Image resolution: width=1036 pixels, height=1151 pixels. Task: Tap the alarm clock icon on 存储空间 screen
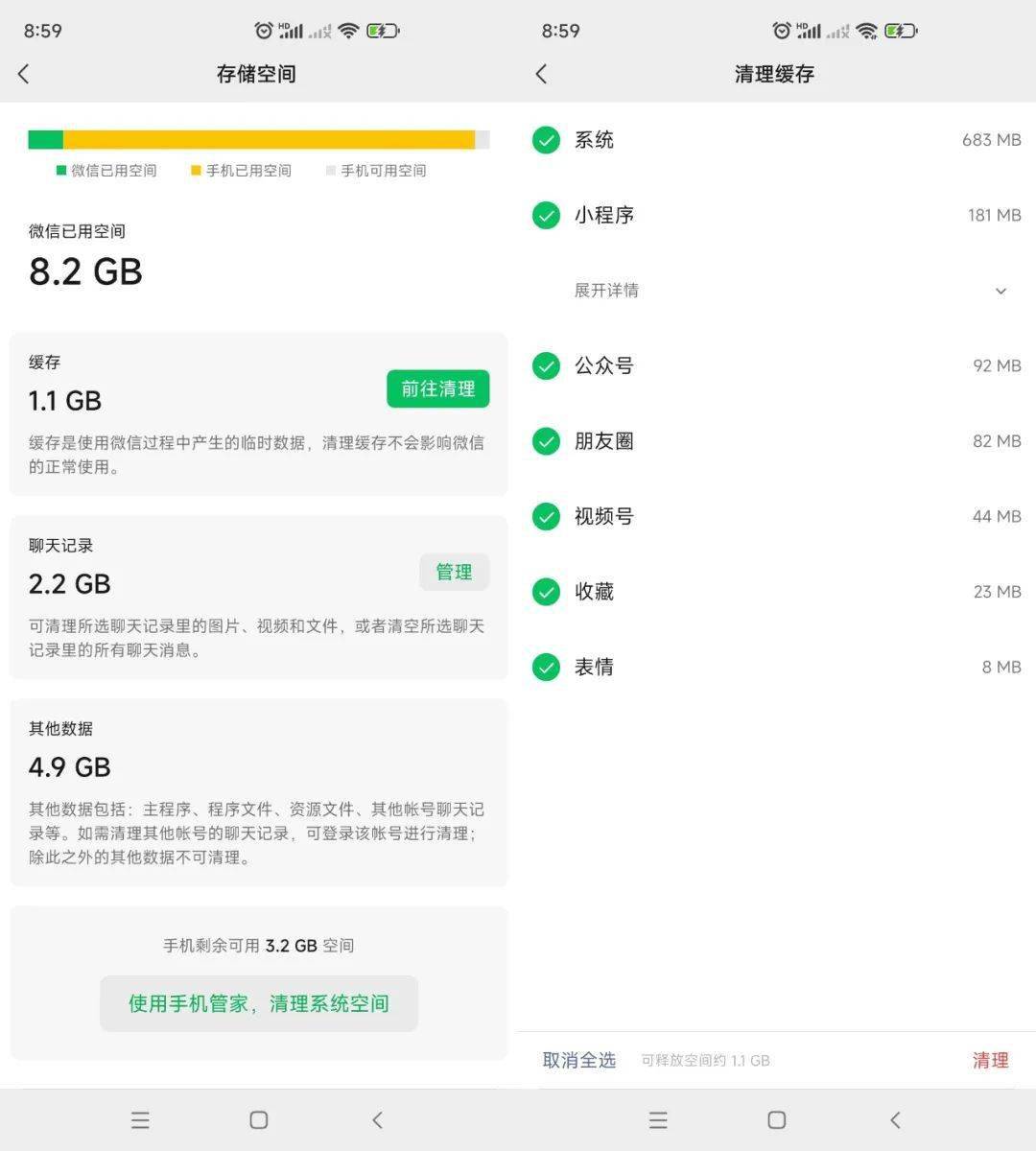point(264,31)
